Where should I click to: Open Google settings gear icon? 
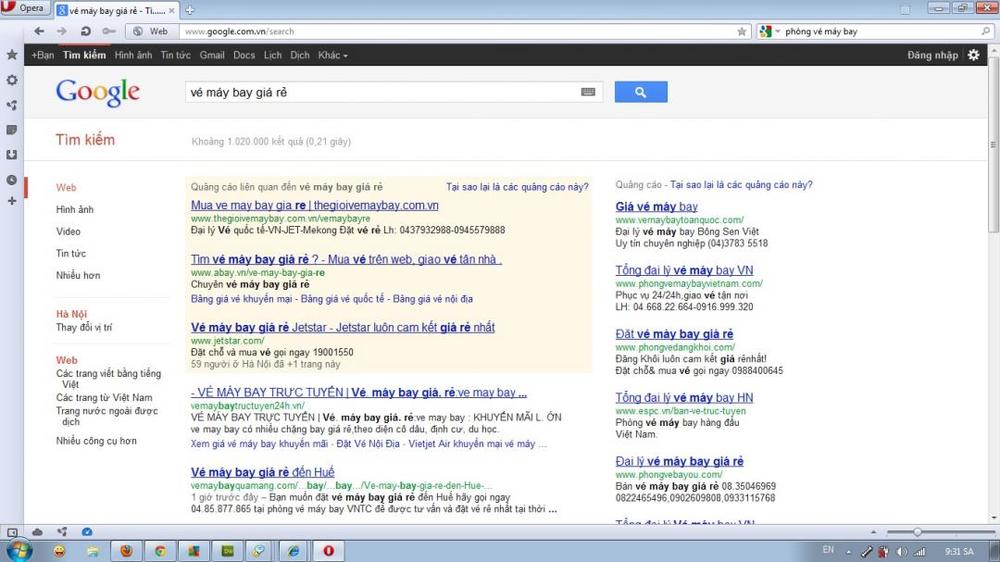point(973,55)
